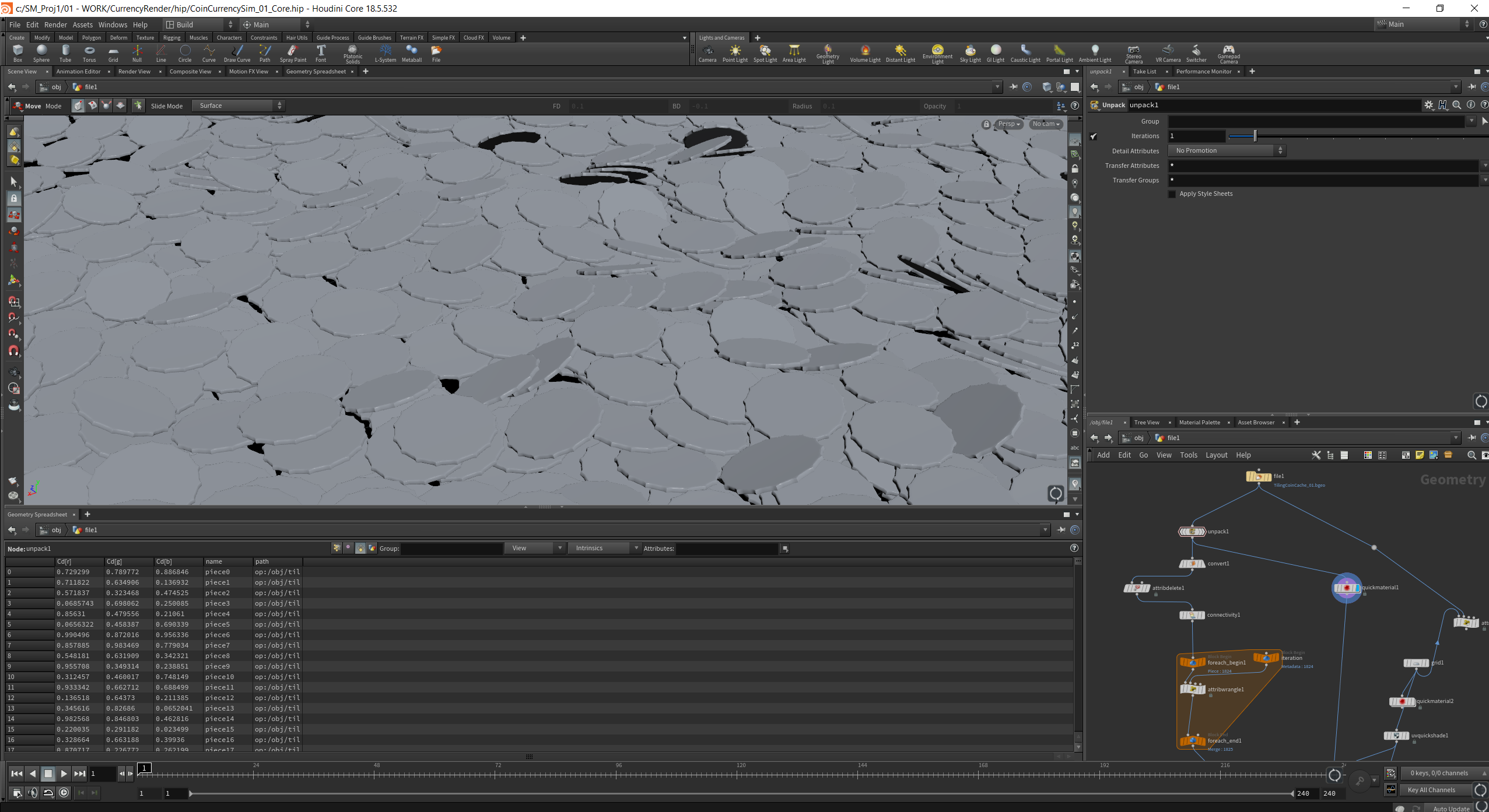Click the Key All Channels button

1431,790
